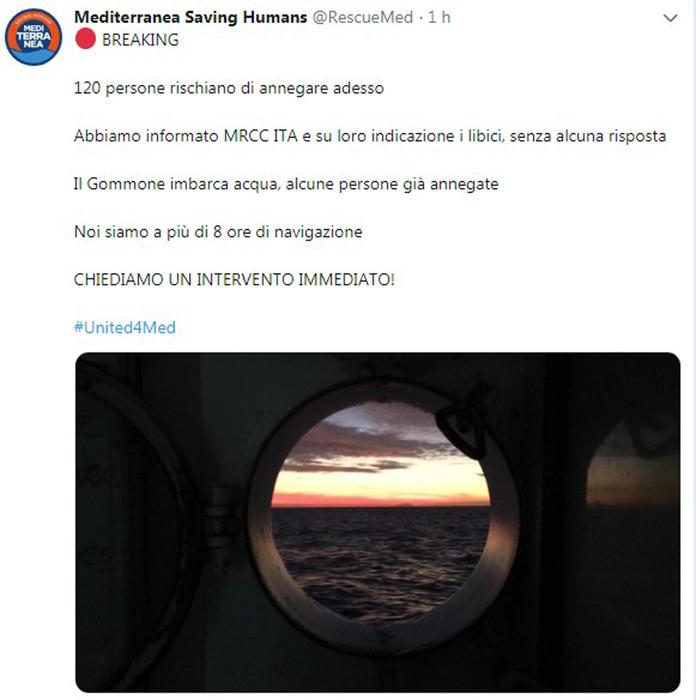Open the tweet via the 1 h timestamp
Image resolution: width=696 pixels, height=700 pixels.
[439, 17]
